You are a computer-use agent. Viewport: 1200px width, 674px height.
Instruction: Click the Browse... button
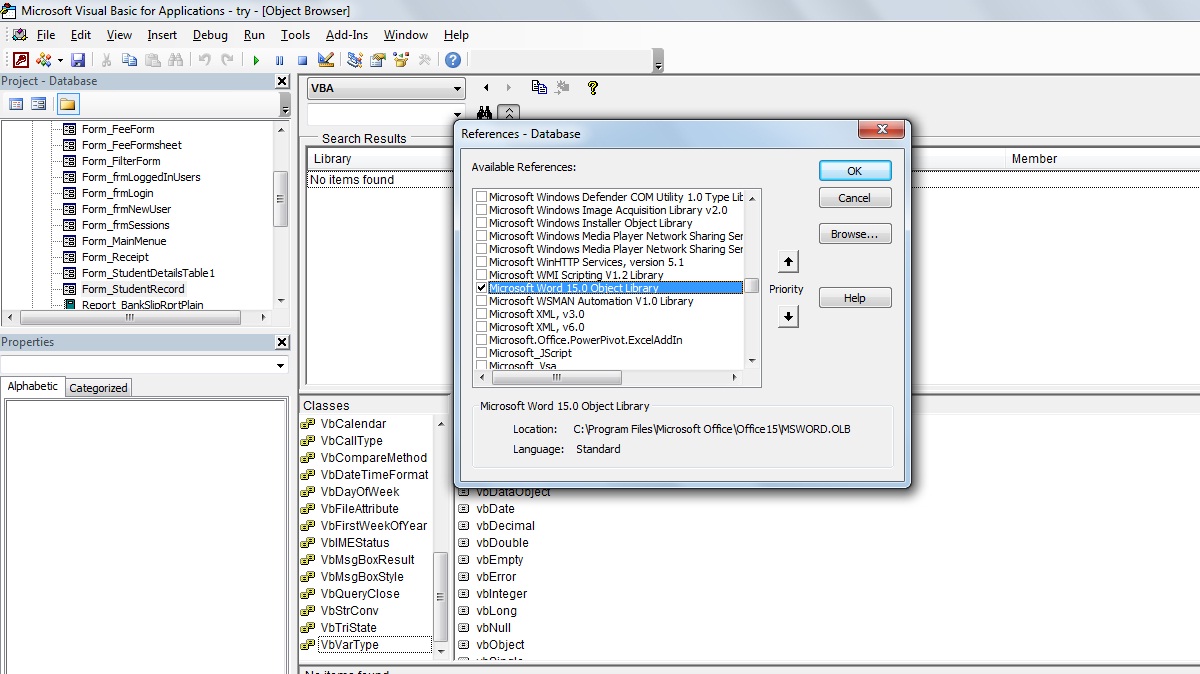click(855, 234)
